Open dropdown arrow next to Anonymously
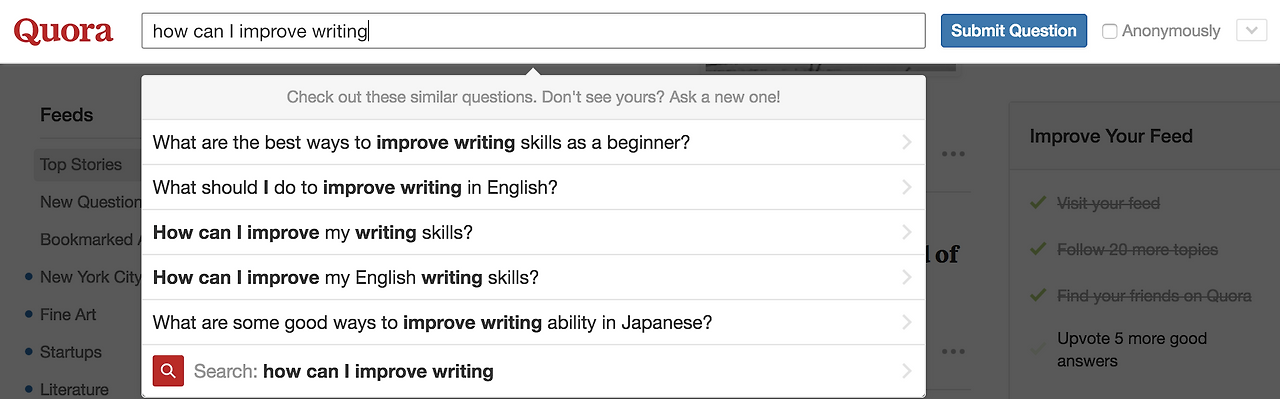Image resolution: width=1280 pixels, height=399 pixels. 1252,31
